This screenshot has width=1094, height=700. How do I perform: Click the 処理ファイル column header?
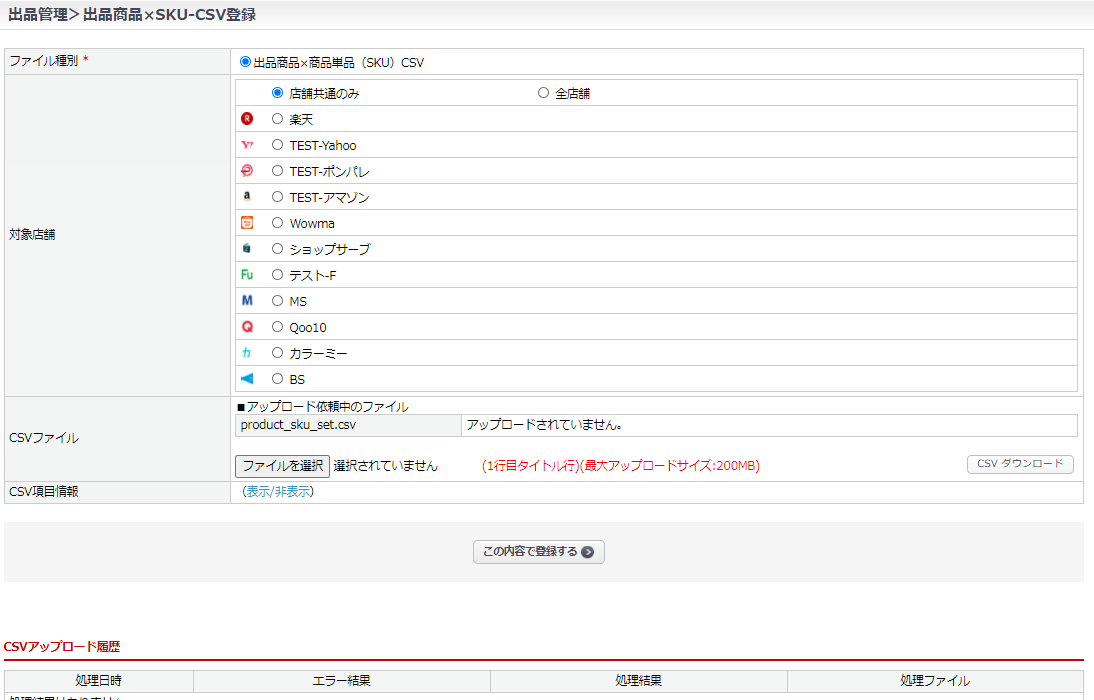pos(935,680)
